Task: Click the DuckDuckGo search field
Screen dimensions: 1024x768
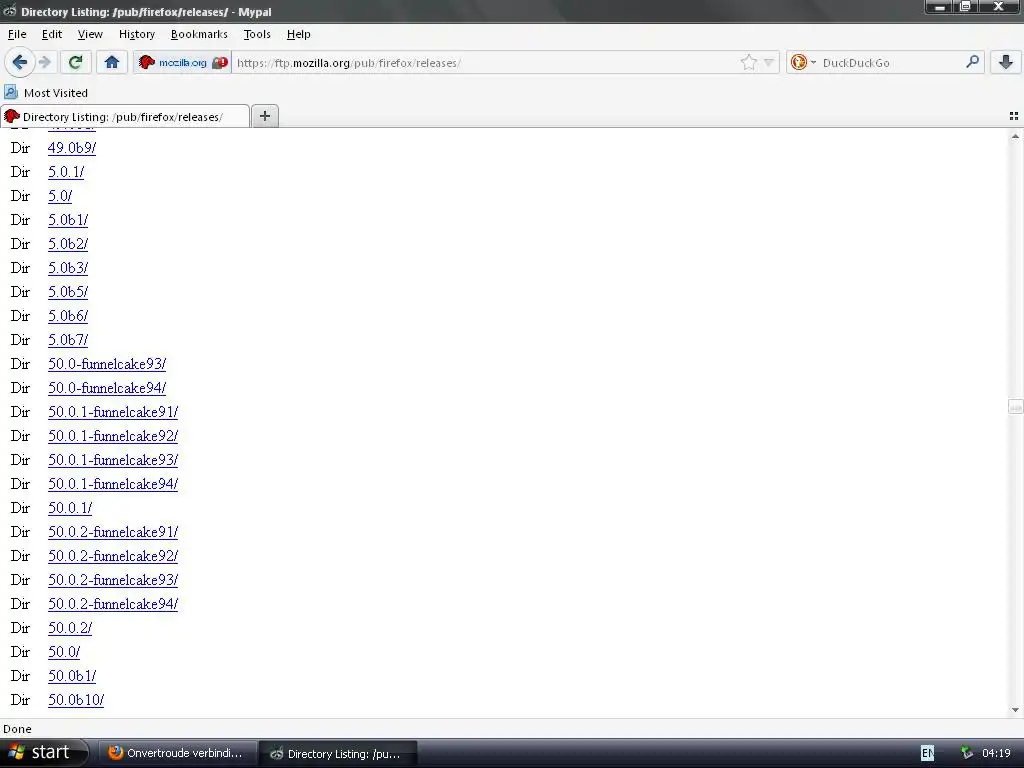Action: 889,63
